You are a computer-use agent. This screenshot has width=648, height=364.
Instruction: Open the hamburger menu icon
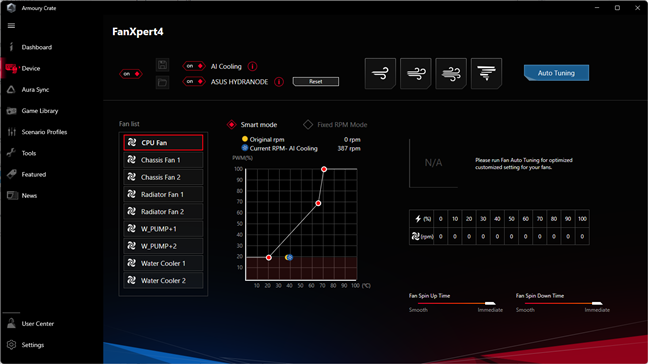tap(11, 26)
